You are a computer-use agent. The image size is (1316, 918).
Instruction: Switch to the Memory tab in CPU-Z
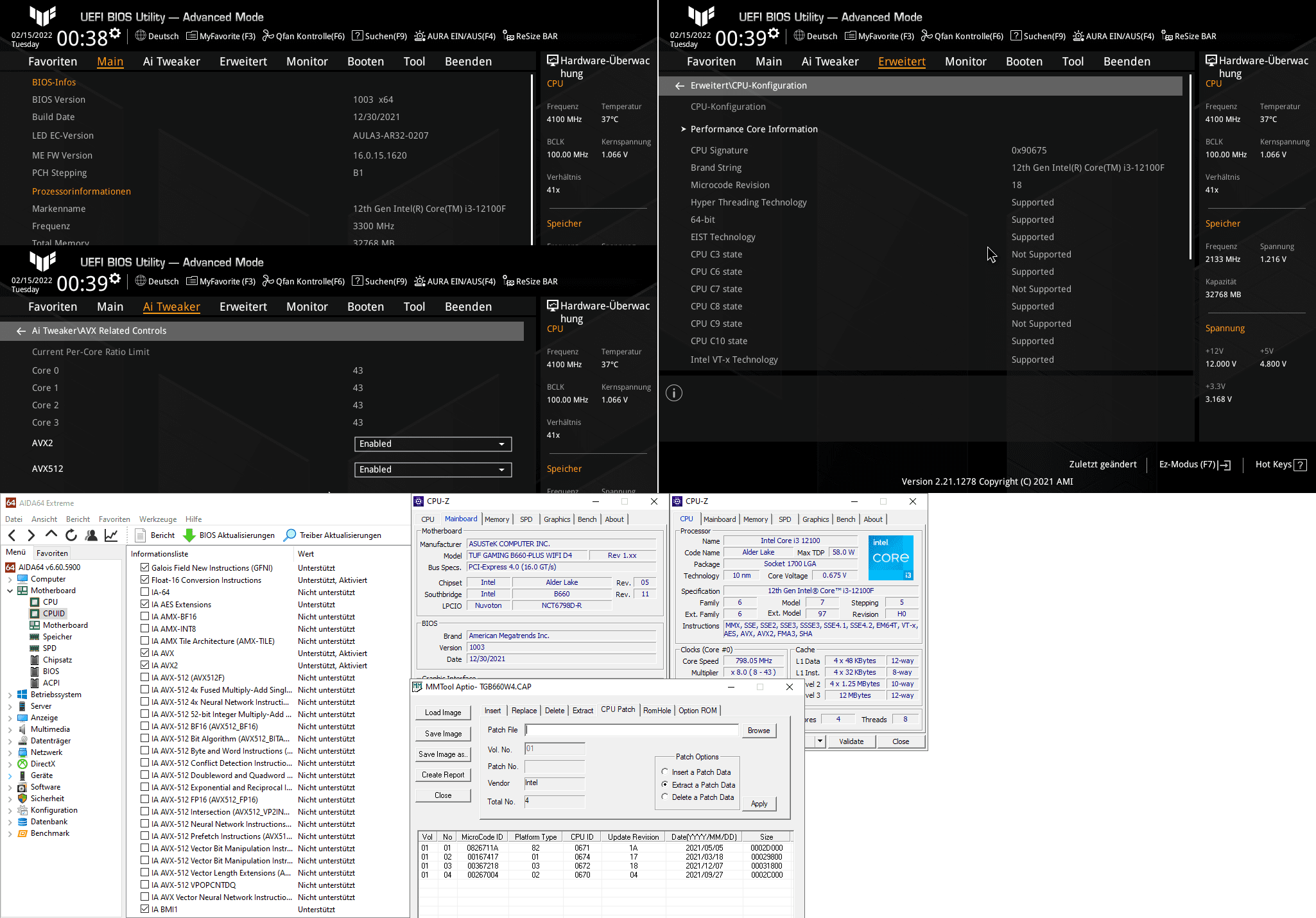tap(496, 519)
